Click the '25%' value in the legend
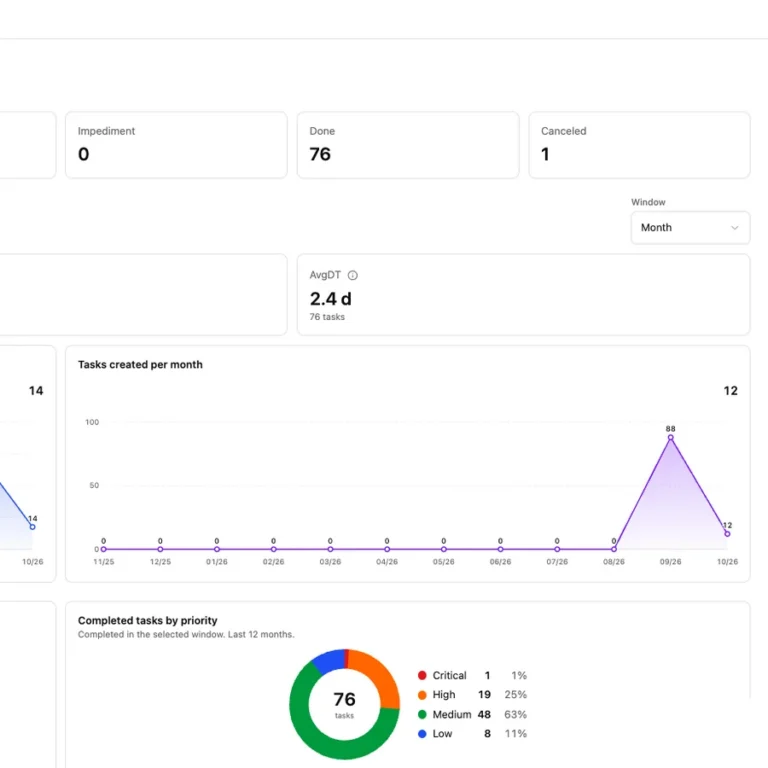Viewport: 768px width, 768px height. [x=516, y=695]
